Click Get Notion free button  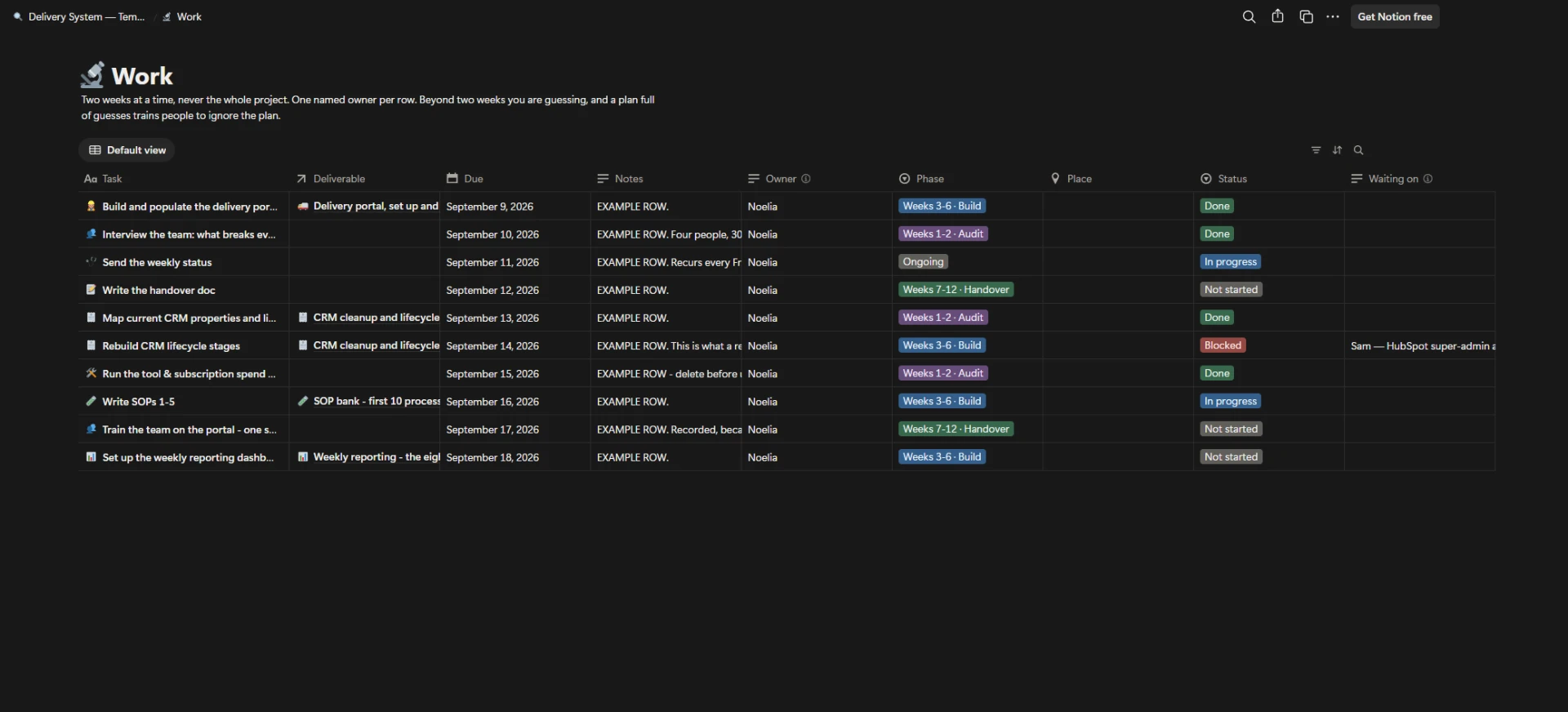1395,16
